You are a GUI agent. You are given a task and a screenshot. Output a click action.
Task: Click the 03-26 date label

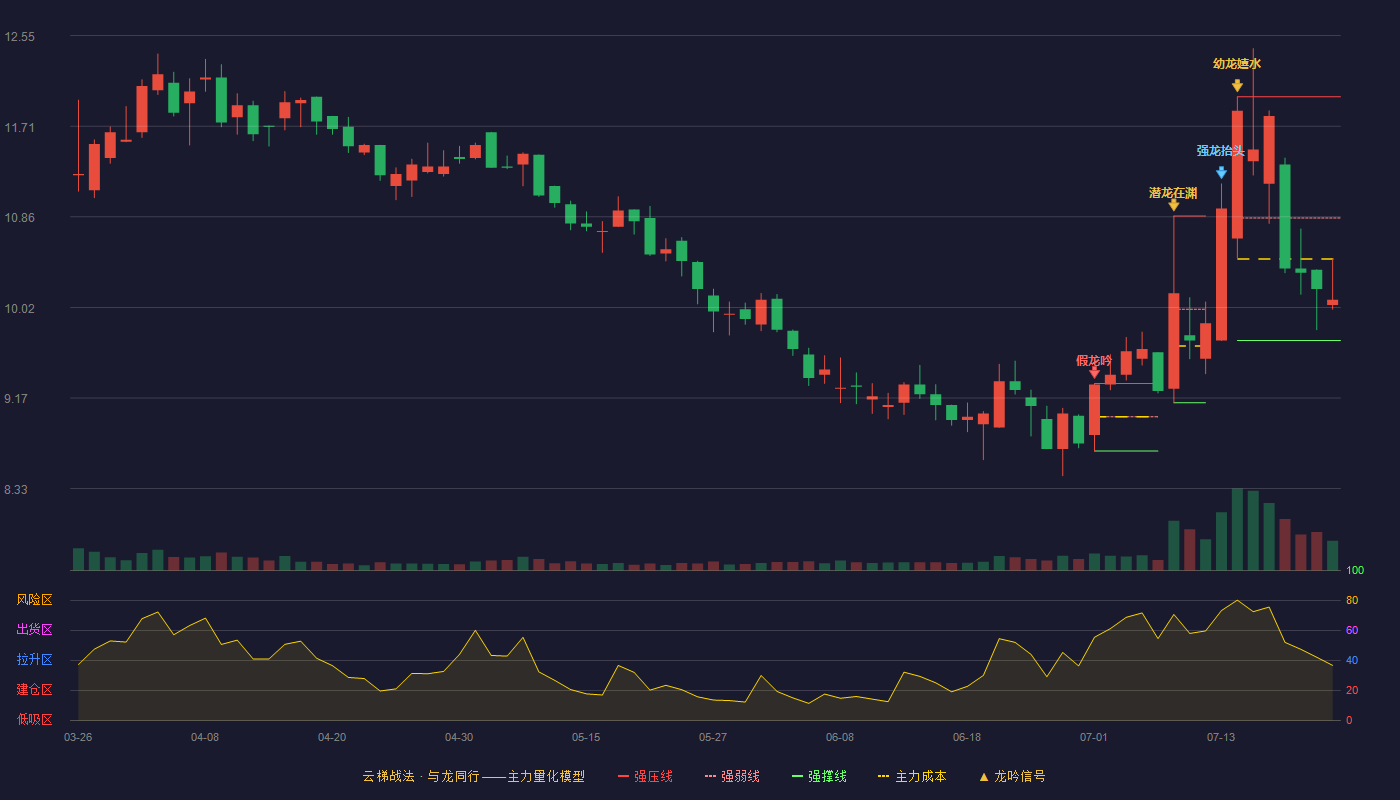click(78, 737)
